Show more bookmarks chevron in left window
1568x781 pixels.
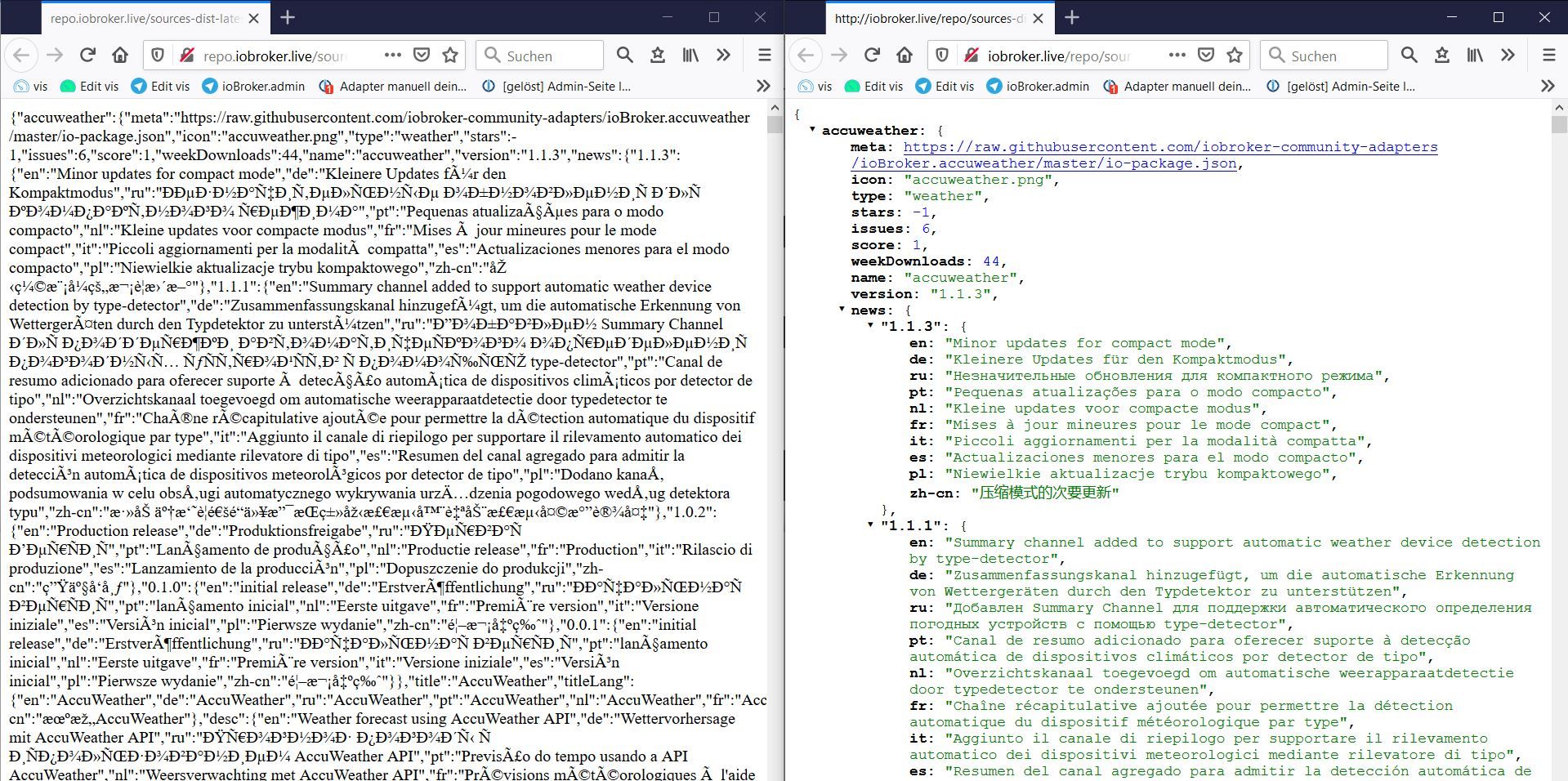pyautogui.click(x=763, y=86)
